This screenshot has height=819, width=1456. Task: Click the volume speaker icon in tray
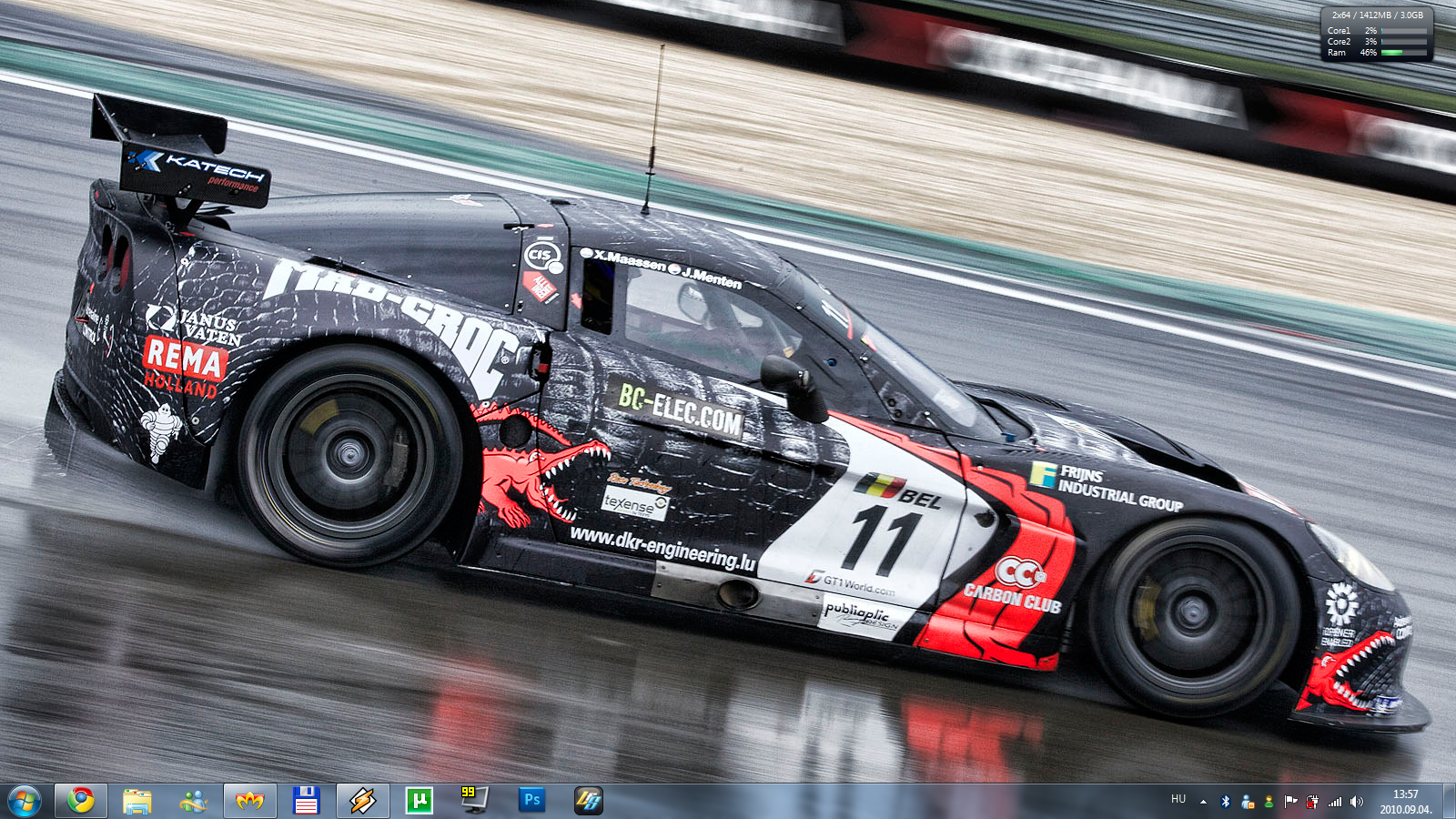point(1357,802)
